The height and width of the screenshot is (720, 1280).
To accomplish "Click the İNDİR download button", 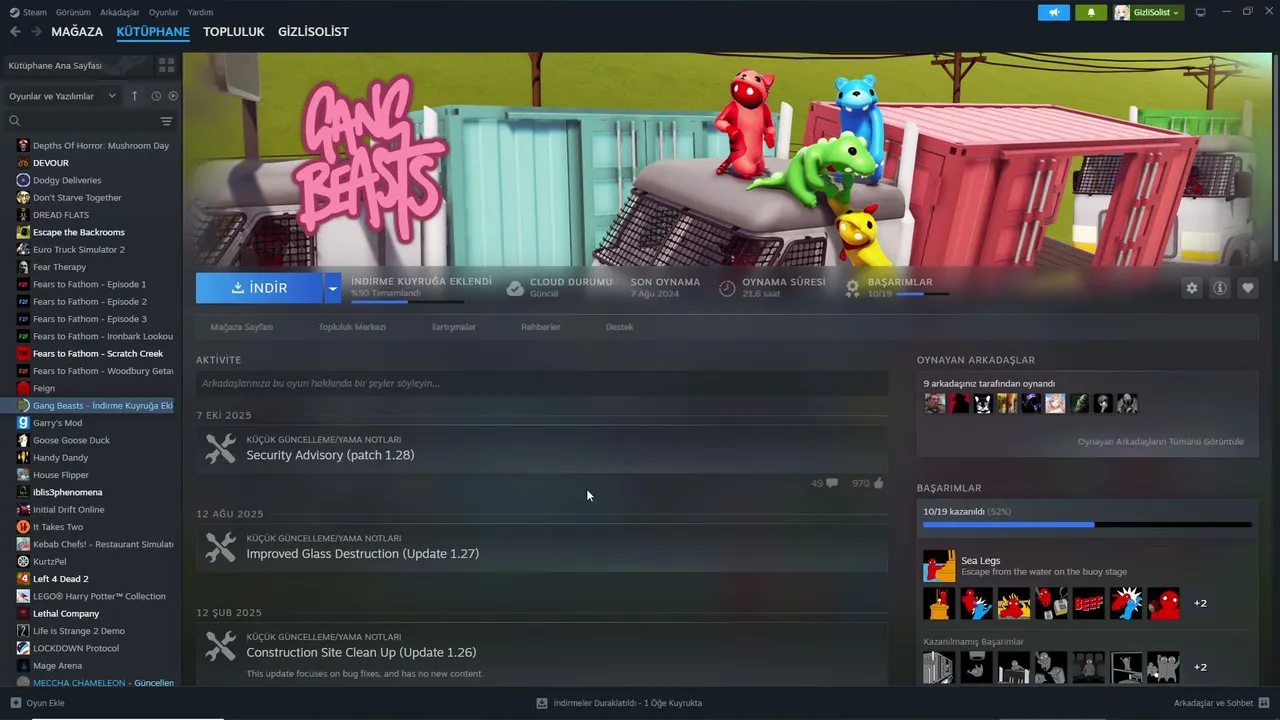I will (259, 288).
